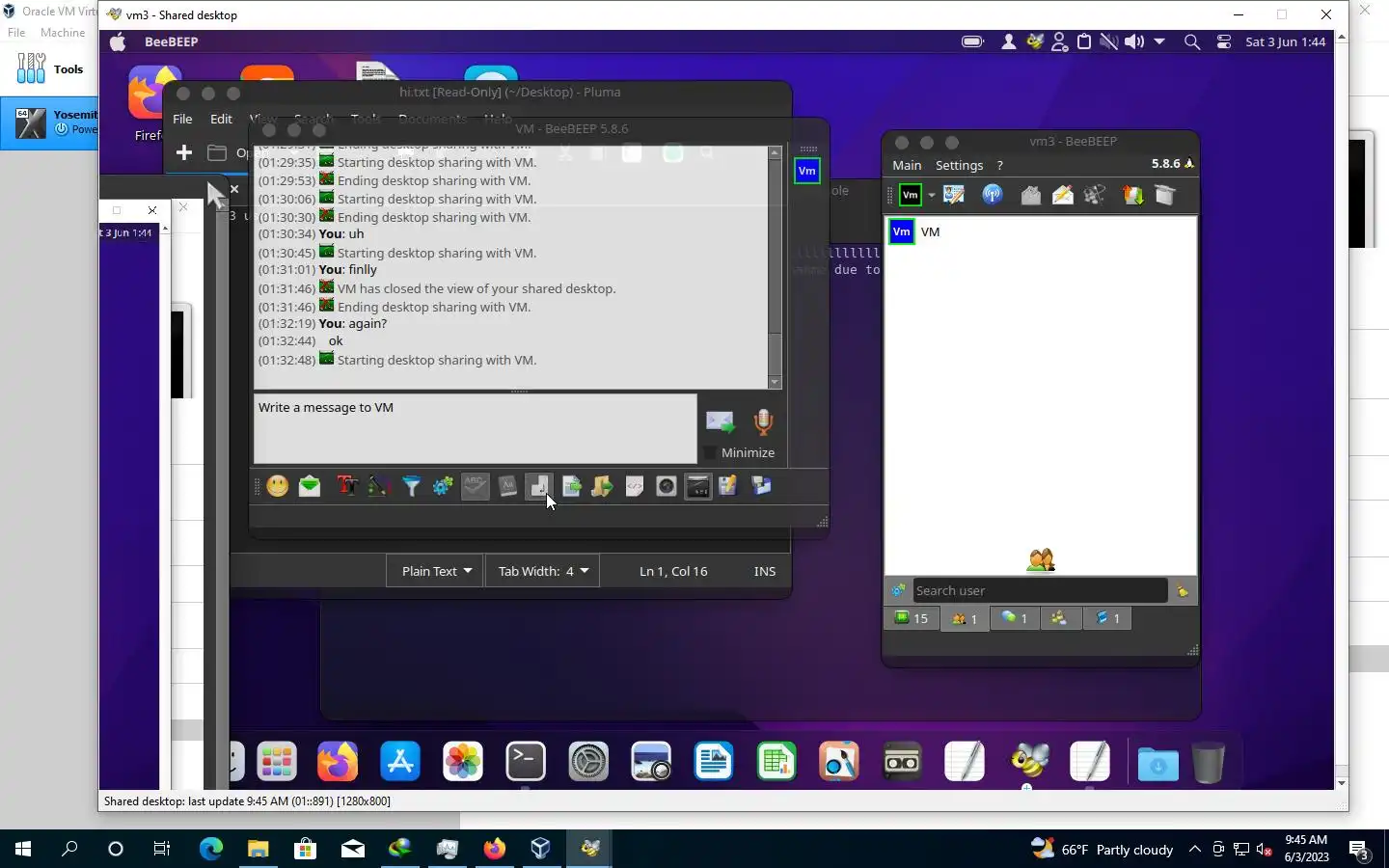Open the Settings menu in vm3 BeeBEEP
Viewport: 1389px width, 868px height.
(x=959, y=165)
